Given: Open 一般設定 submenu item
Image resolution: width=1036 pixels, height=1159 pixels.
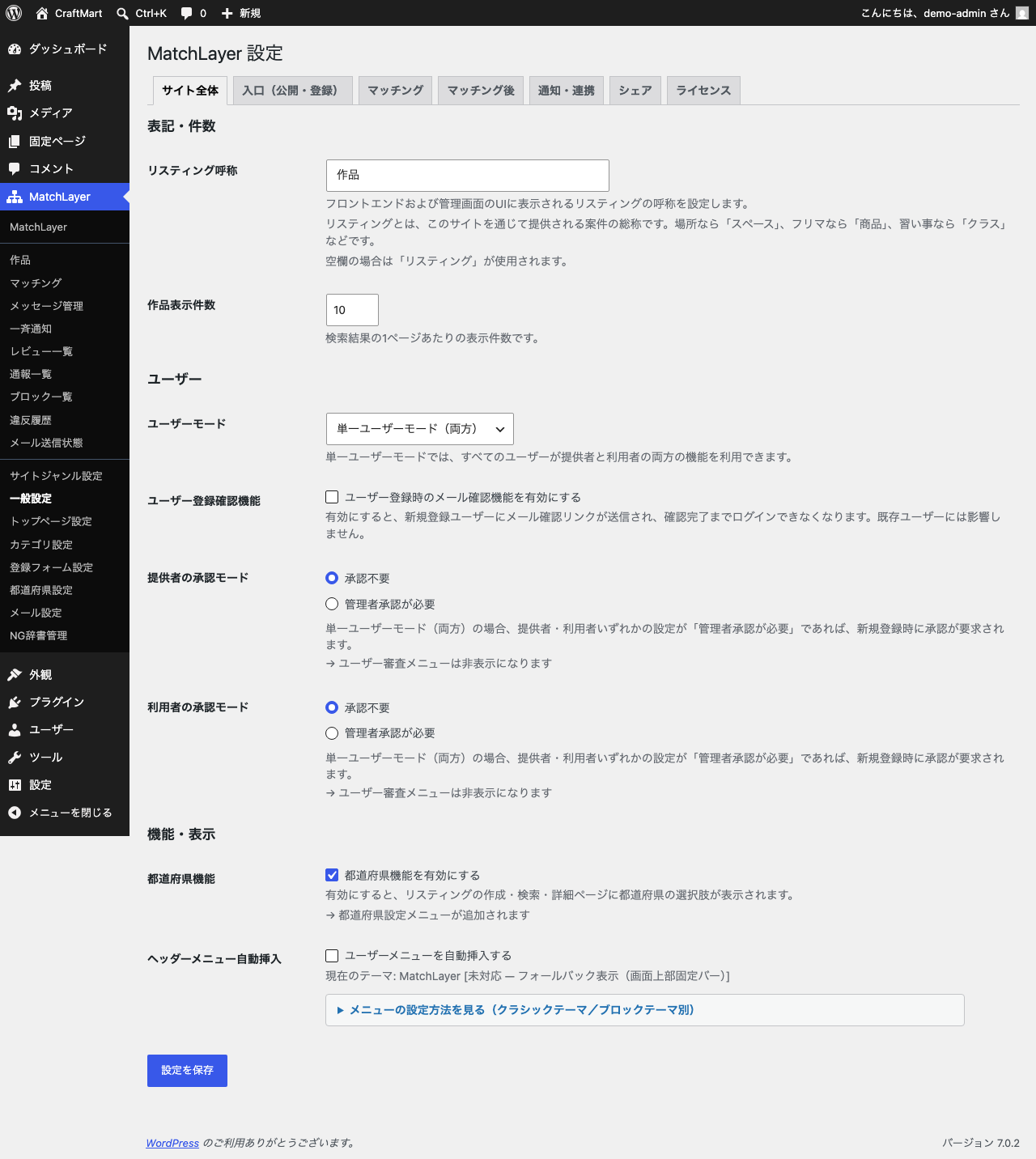Looking at the screenshot, I should (65, 499).
